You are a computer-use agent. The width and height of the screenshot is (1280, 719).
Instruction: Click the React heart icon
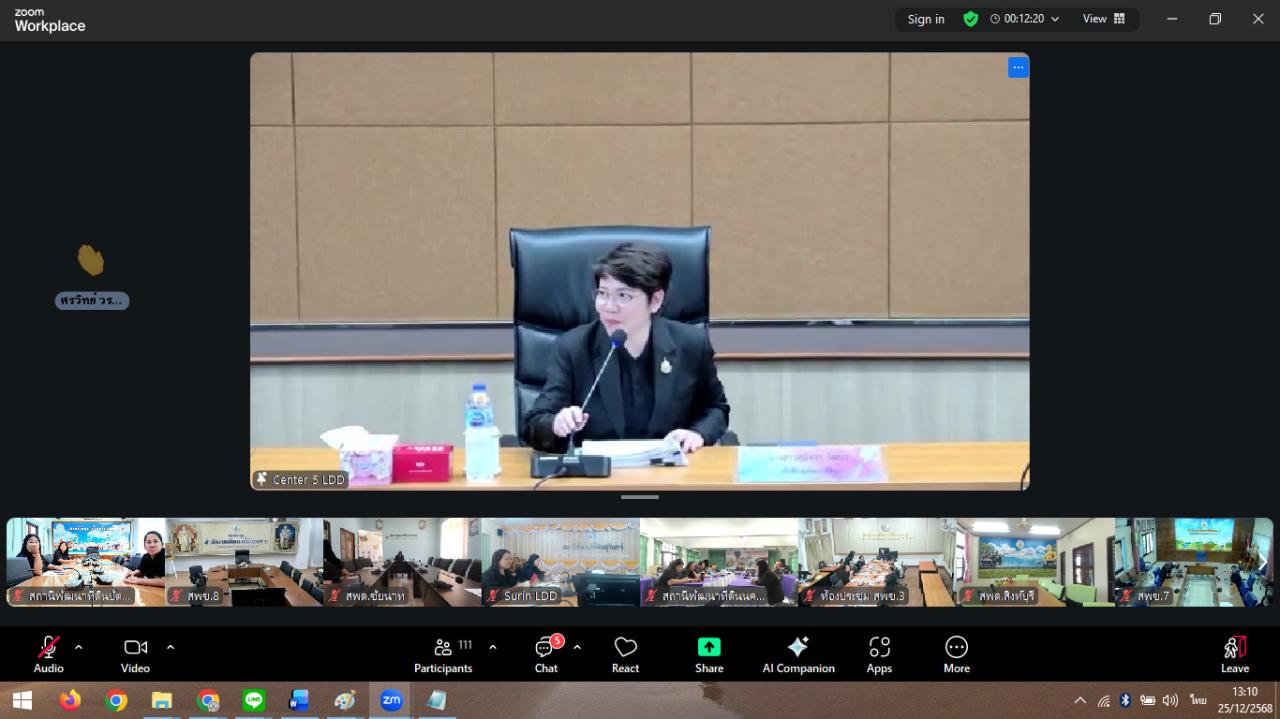625,655
